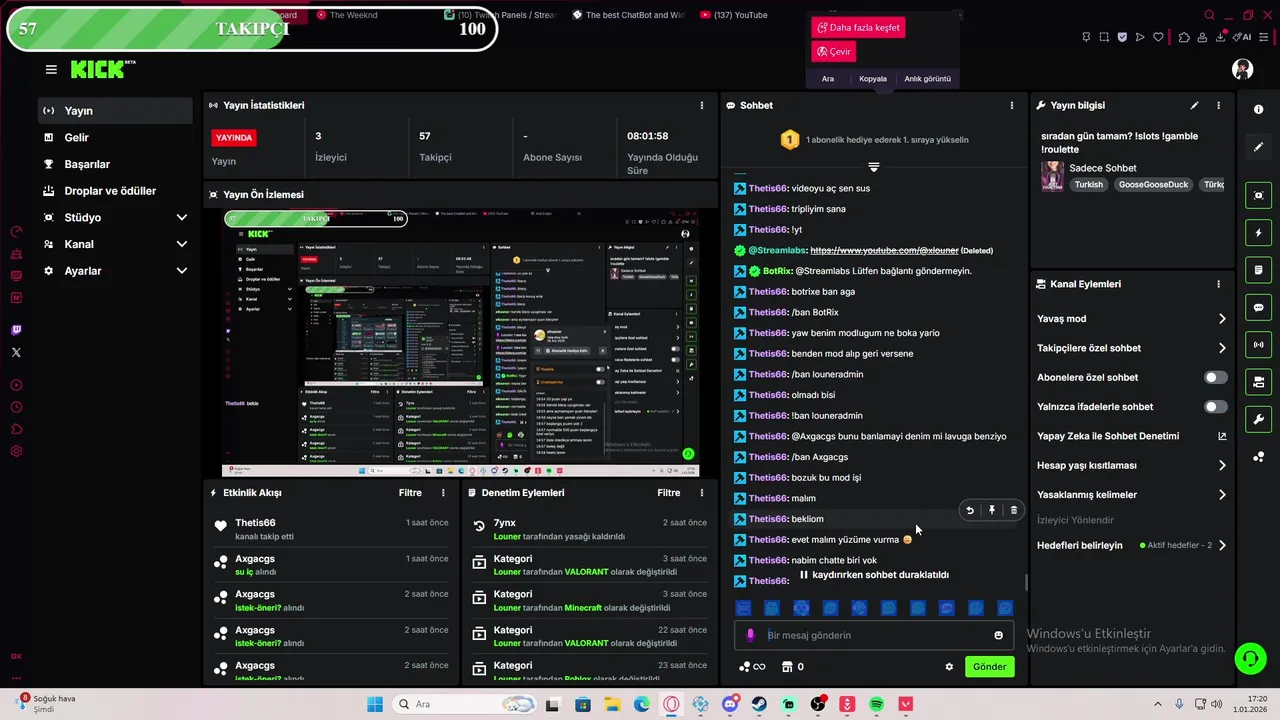Open the user profile avatar menu
The image size is (1280, 720).
pyautogui.click(x=1242, y=69)
